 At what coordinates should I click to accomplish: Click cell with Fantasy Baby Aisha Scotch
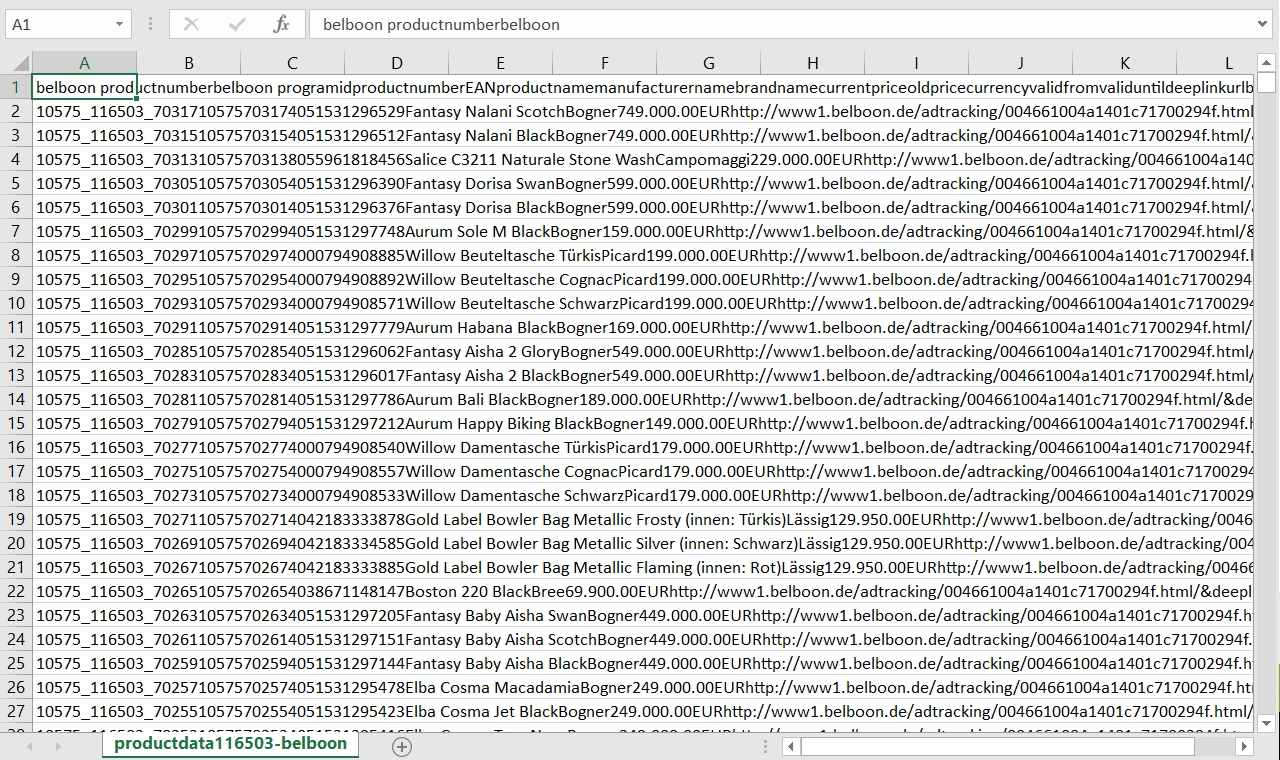point(84,639)
